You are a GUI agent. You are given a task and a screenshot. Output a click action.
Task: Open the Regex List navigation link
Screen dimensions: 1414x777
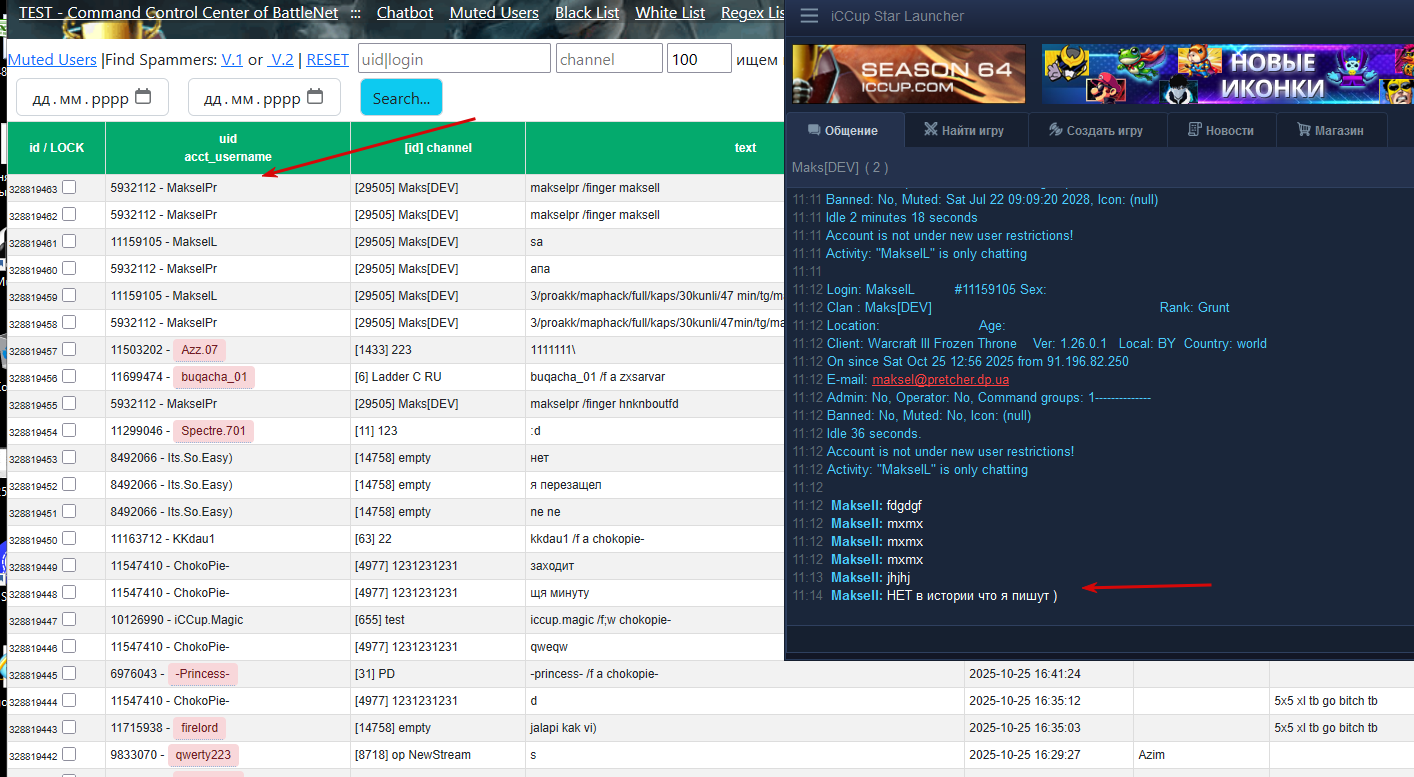click(753, 13)
